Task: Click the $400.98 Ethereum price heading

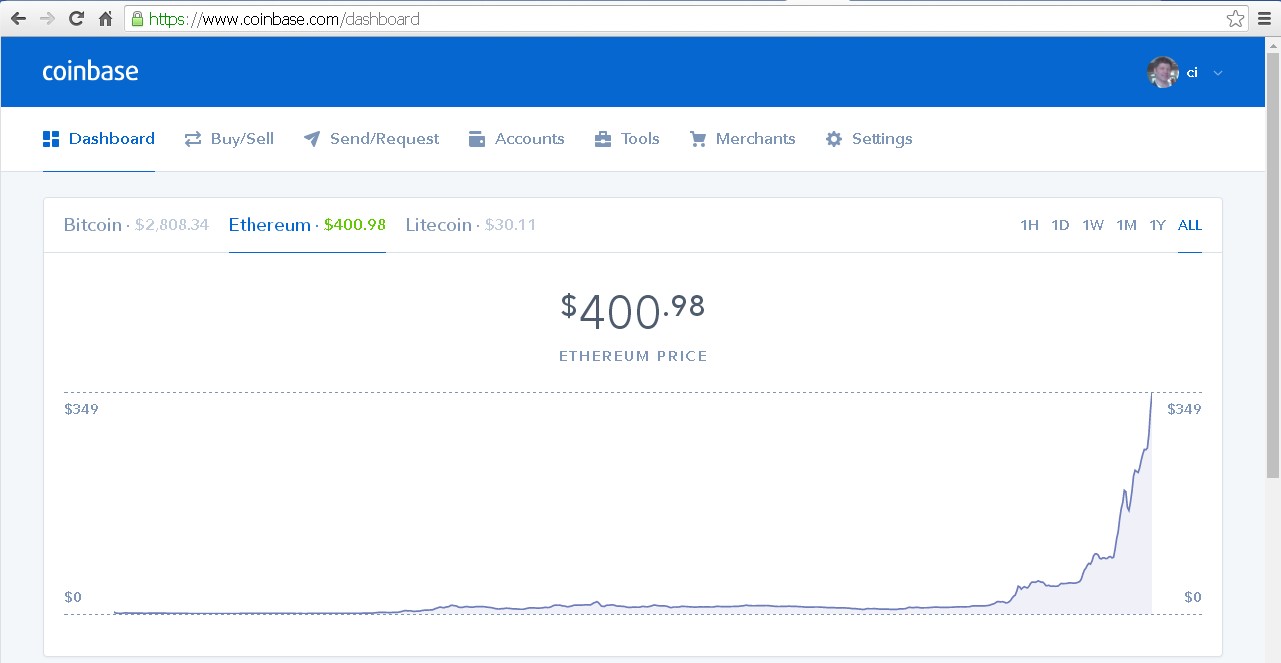Action: click(x=632, y=311)
